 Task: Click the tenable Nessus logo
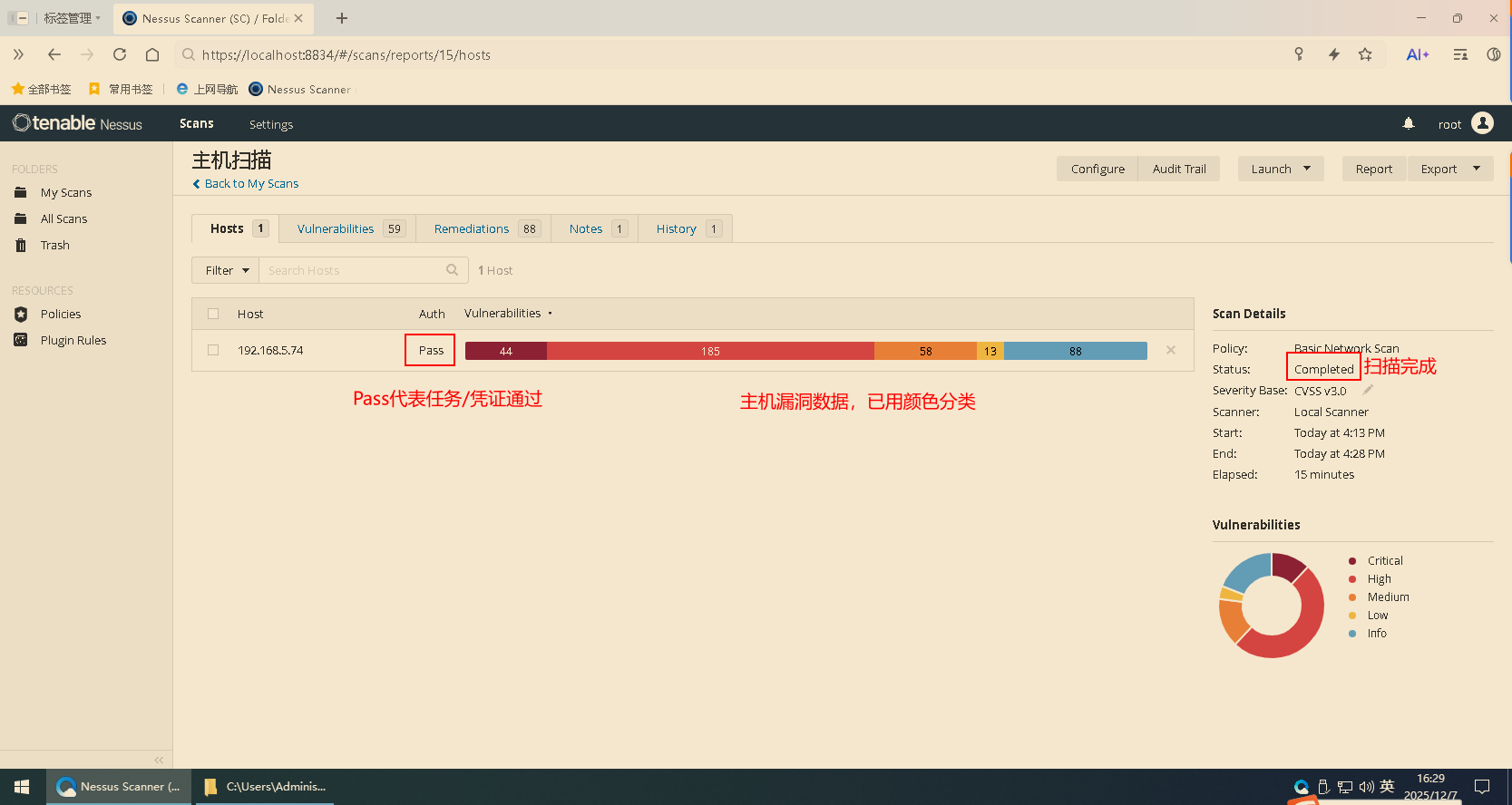(x=78, y=123)
